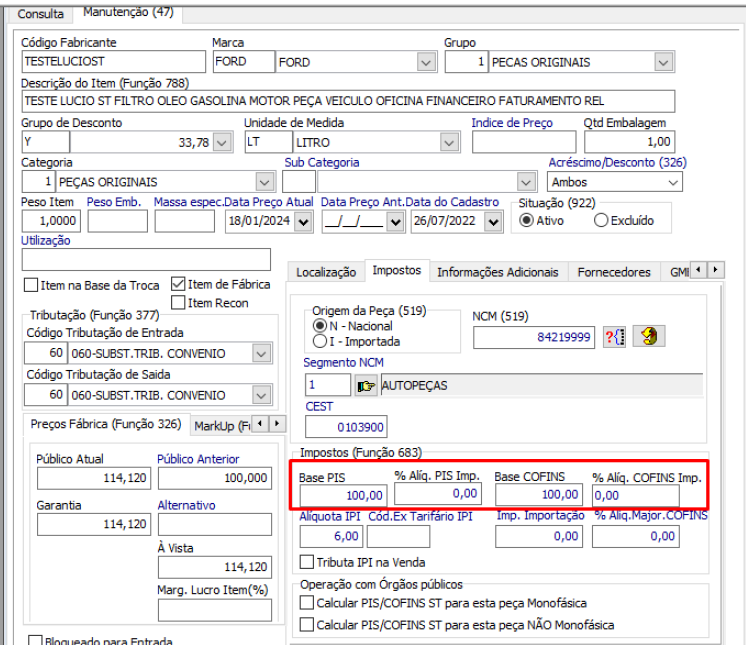
Task: Uncheck Item de Fábrica checkbox
Action: 178,284
